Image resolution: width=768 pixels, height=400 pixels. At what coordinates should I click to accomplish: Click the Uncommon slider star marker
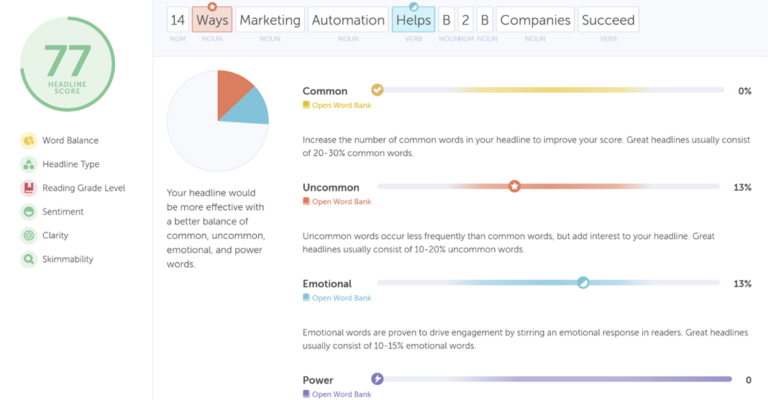pyautogui.click(x=514, y=186)
